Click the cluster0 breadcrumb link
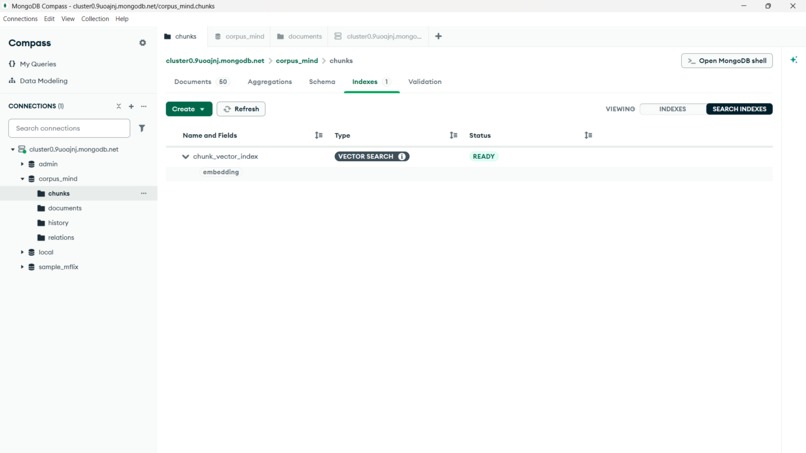The image size is (806, 453). pyautogui.click(x=215, y=61)
